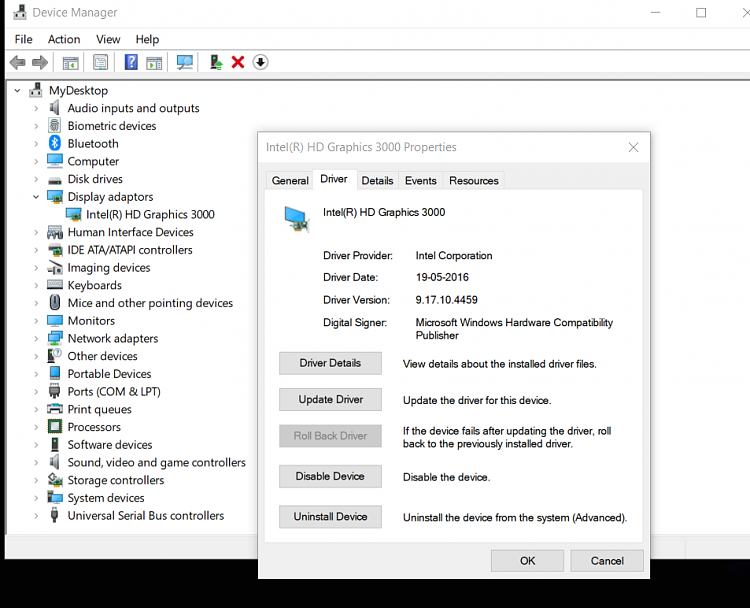
Task: Expand the Bluetooth node
Action: (36, 144)
